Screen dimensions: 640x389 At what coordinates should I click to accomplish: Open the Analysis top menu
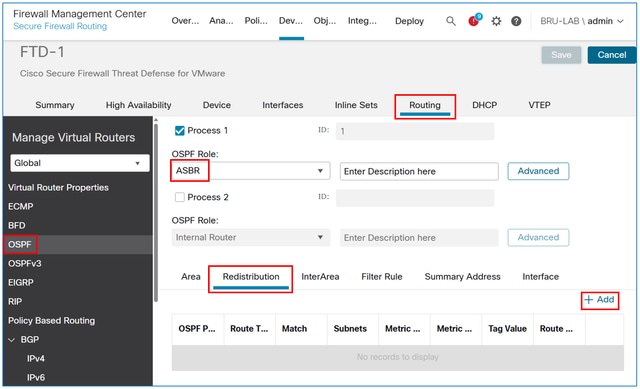pos(221,21)
